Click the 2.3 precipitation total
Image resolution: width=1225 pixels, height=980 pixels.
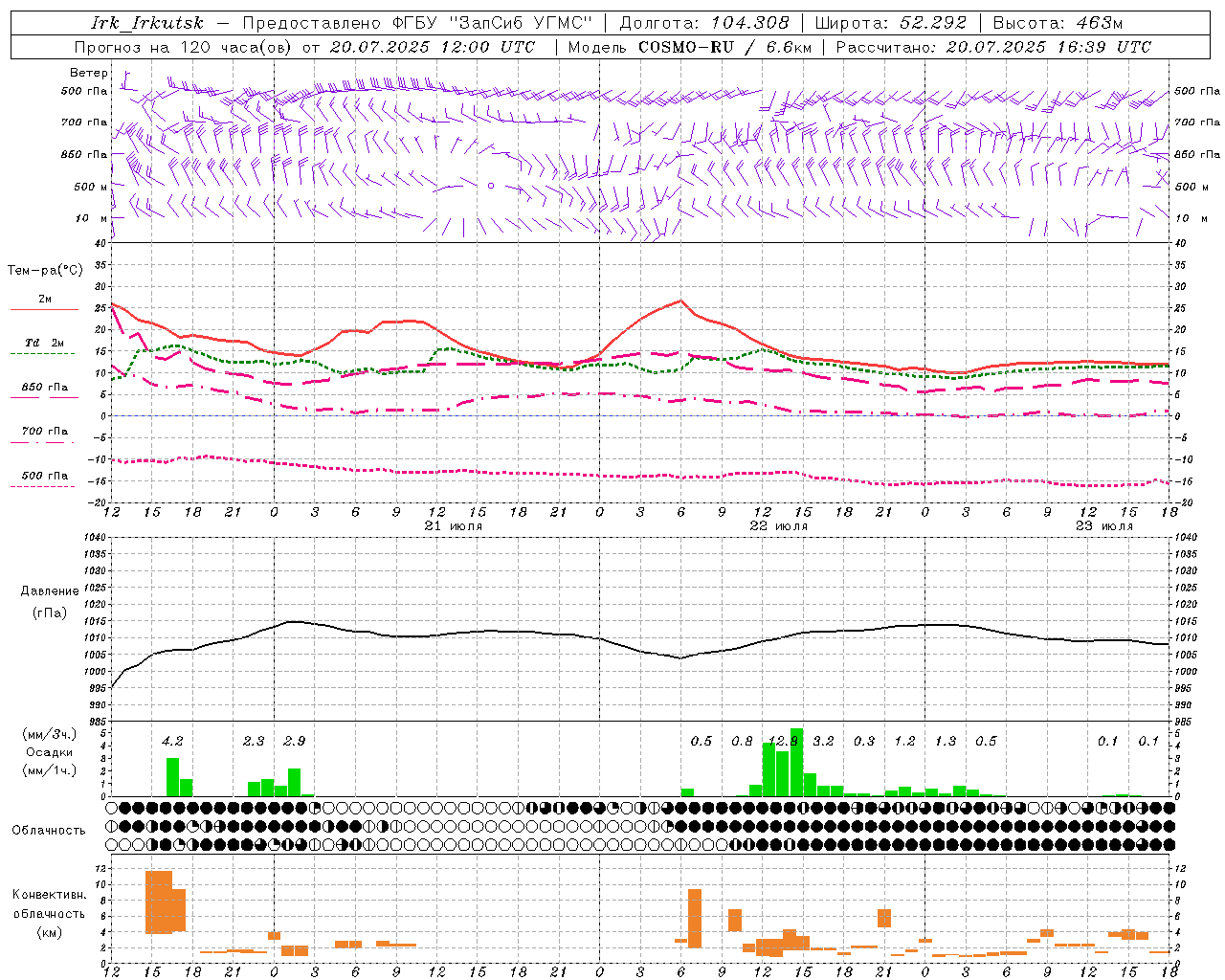coord(254,741)
